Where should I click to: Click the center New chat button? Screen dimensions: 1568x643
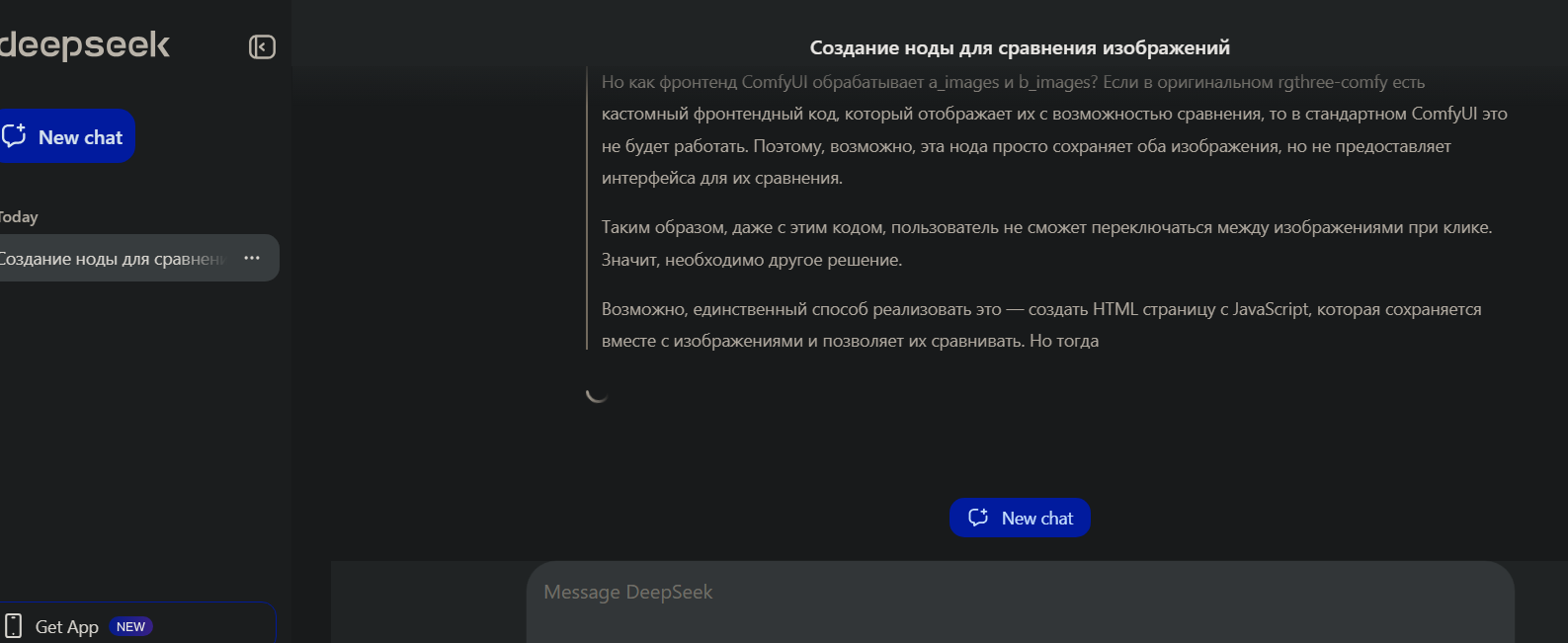1020,518
